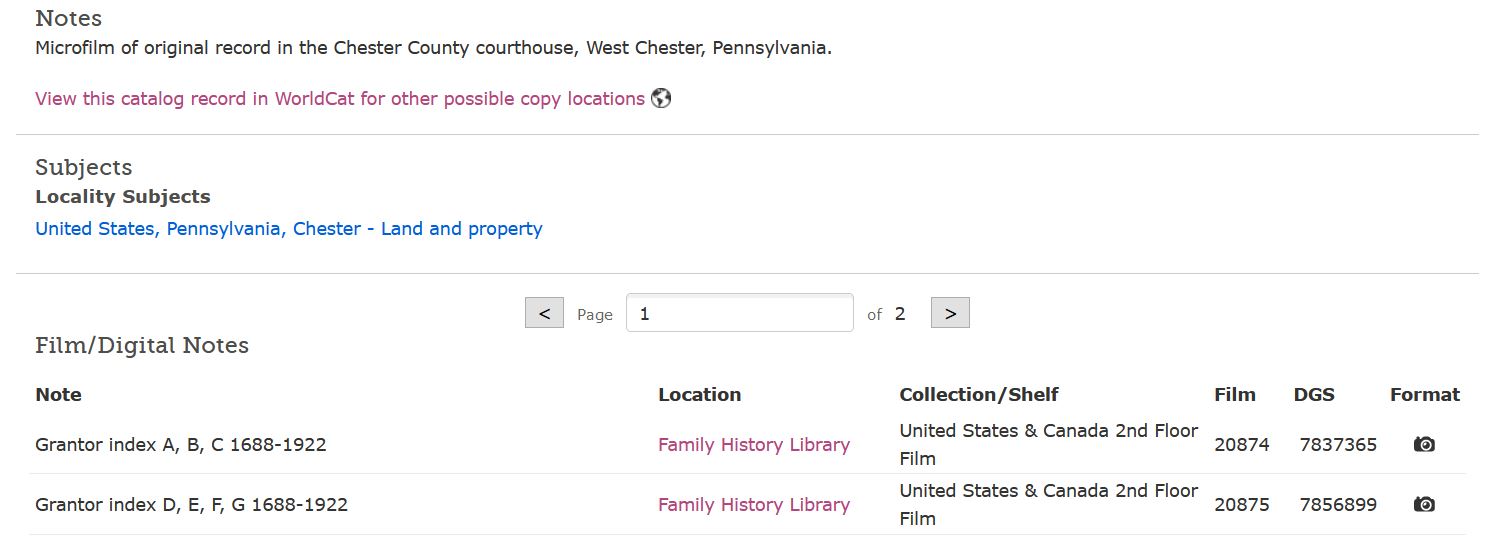Click the Format column header
Image resolution: width=1503 pixels, height=537 pixels.
pyautogui.click(x=1425, y=394)
